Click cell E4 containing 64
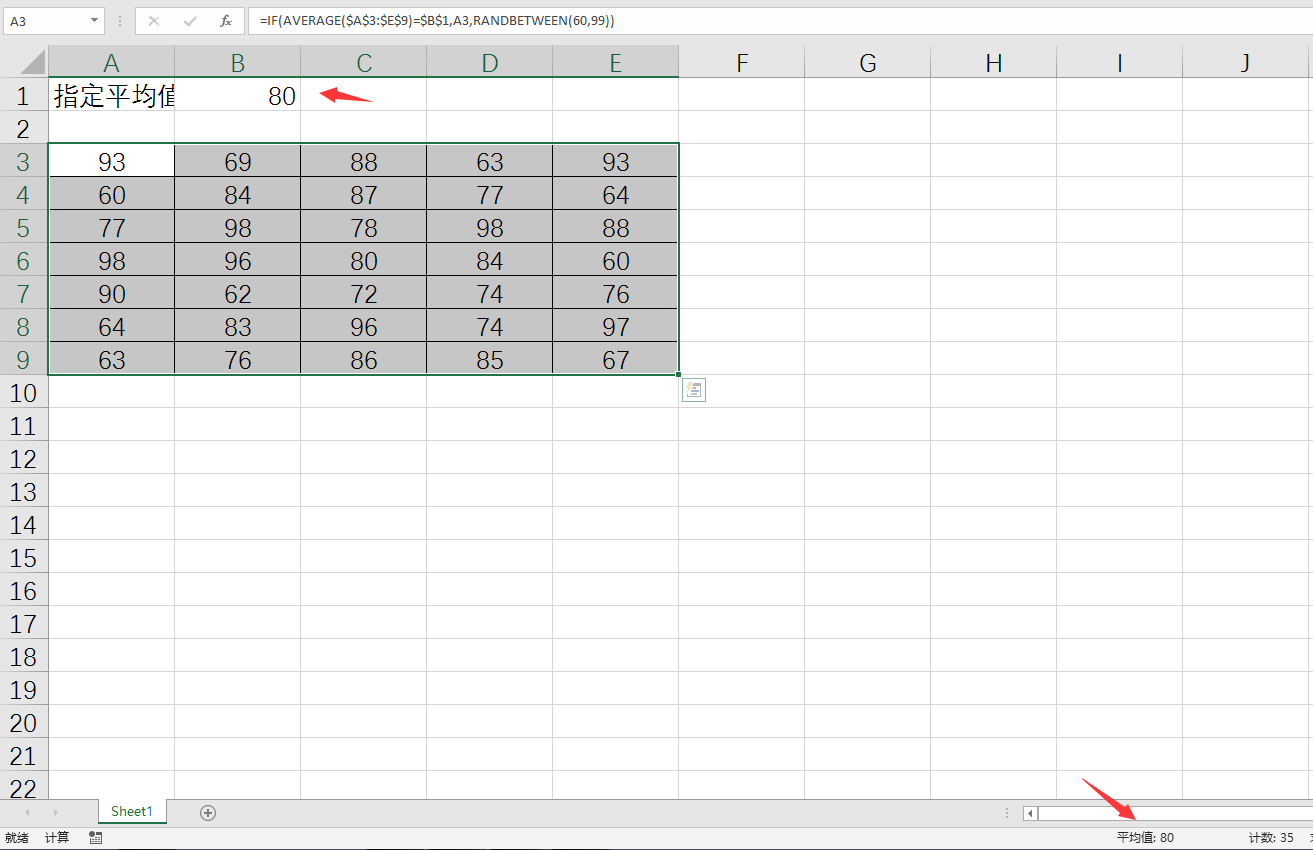The image size is (1313, 850). (615, 194)
